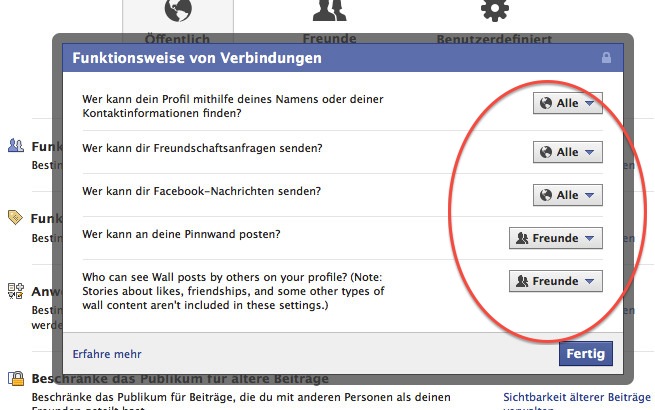
Task: Click the 'Wer kann an deine Pinnwand posten?' text
Action: 181,234
